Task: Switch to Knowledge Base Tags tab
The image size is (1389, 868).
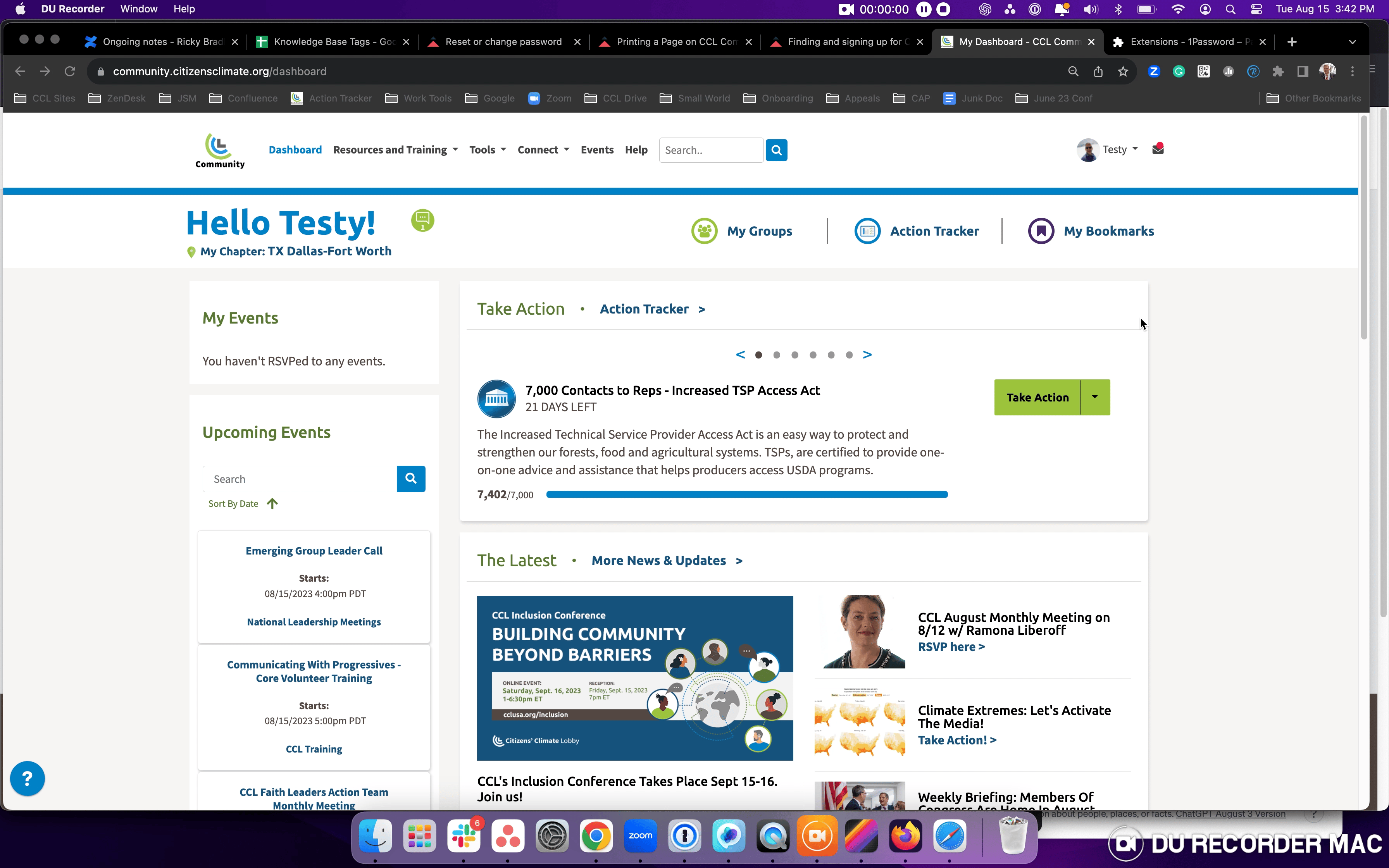Action: pyautogui.click(x=333, y=42)
